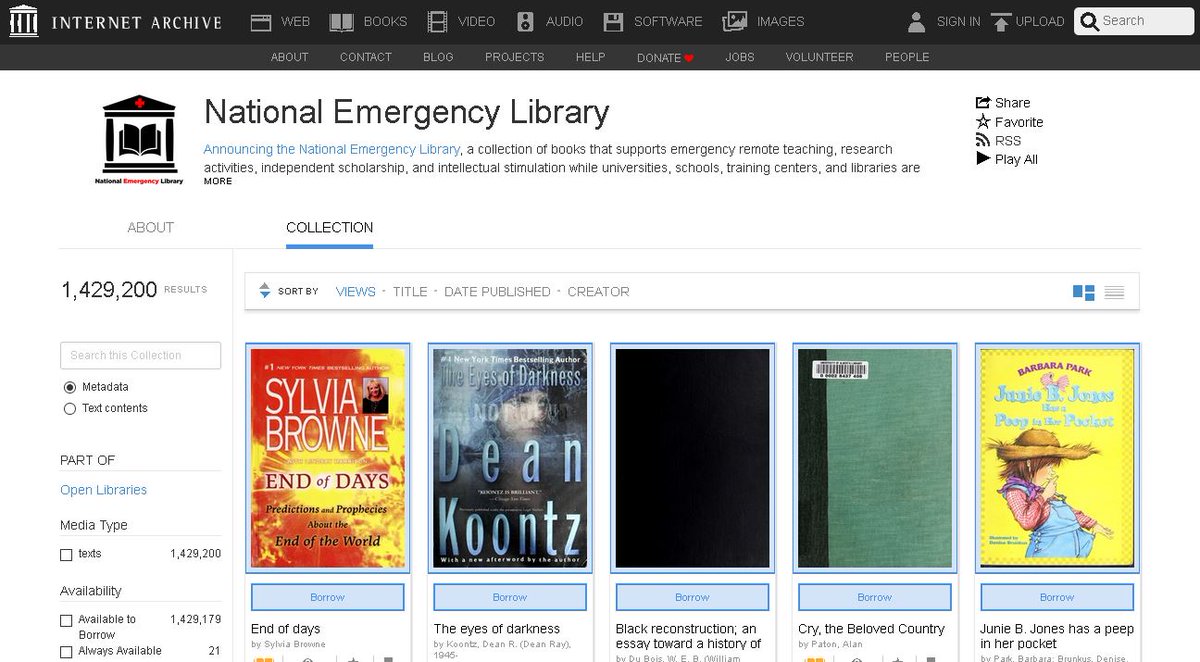
Task: Select the Metadata search option
Action: (69, 387)
